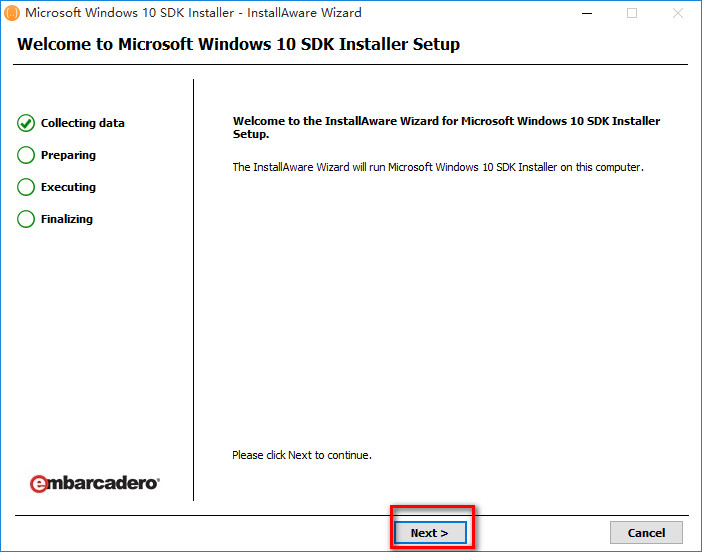
Task: Click the window title 'Microsoft Windows 10 SDK Installer - InstallAware Wizard'
Action: tap(193, 13)
